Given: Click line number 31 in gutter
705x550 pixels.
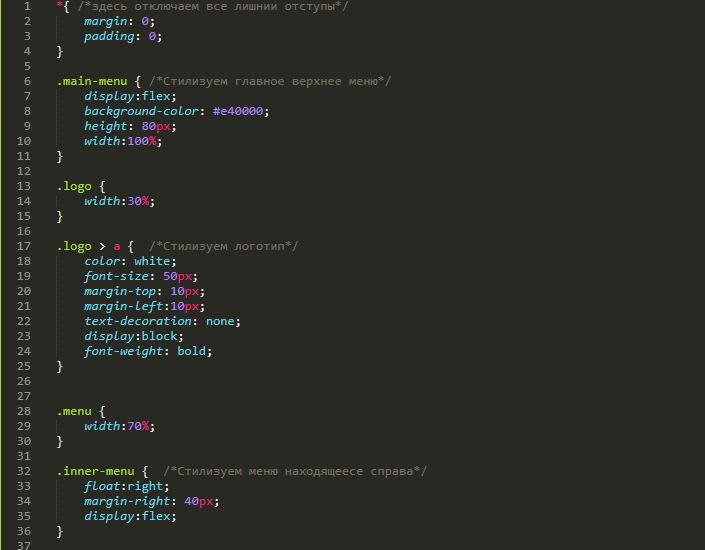Looking at the screenshot, I should [24, 456].
